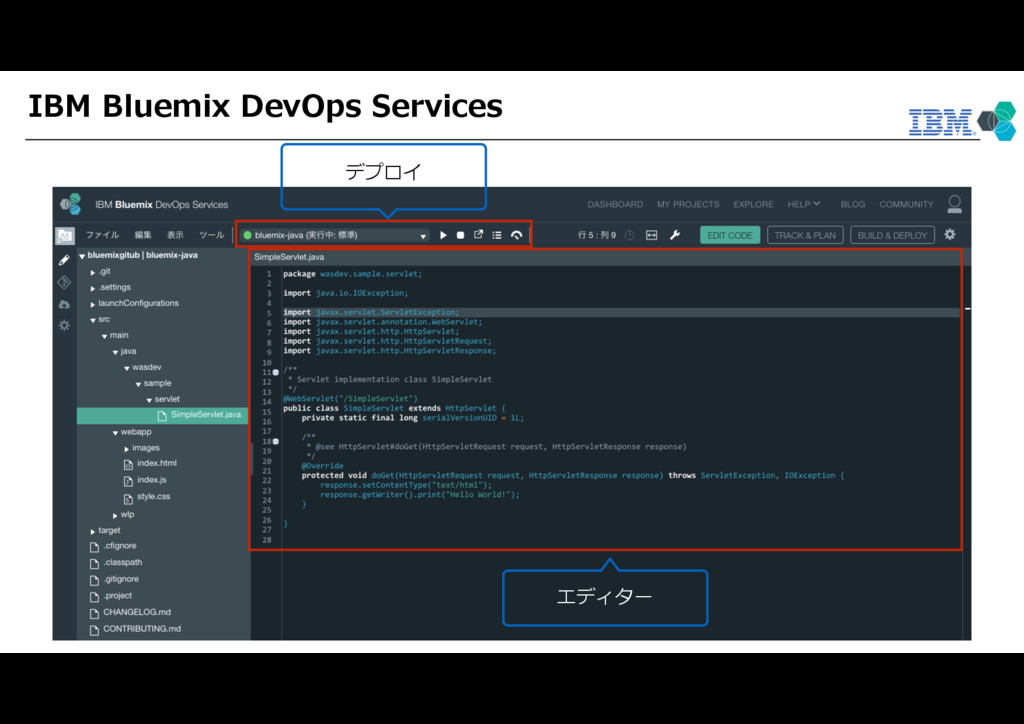Expand the images folder
This screenshot has height=724, width=1024.
click(126, 449)
